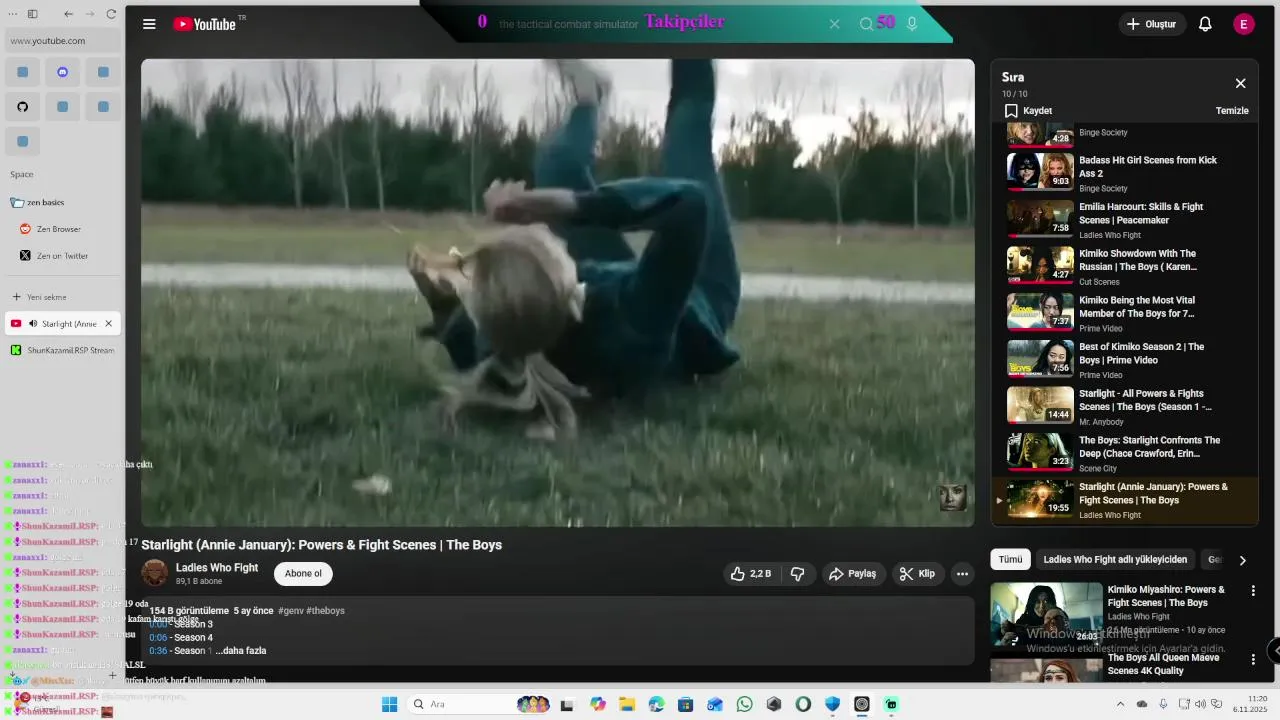The width and height of the screenshot is (1280, 720).
Task: Show hidden system tray icons chevron
Action: tap(1120, 704)
